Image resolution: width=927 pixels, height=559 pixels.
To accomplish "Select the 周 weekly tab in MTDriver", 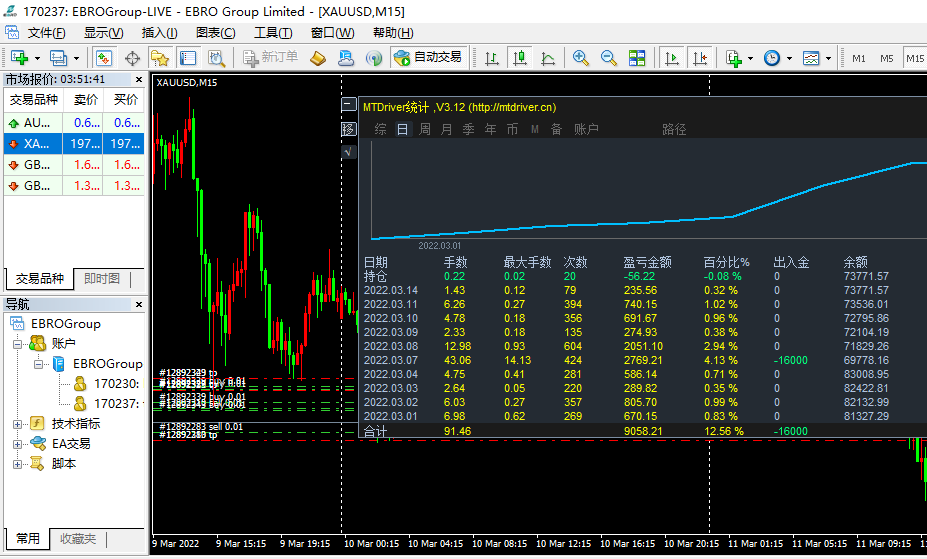I will [x=424, y=129].
